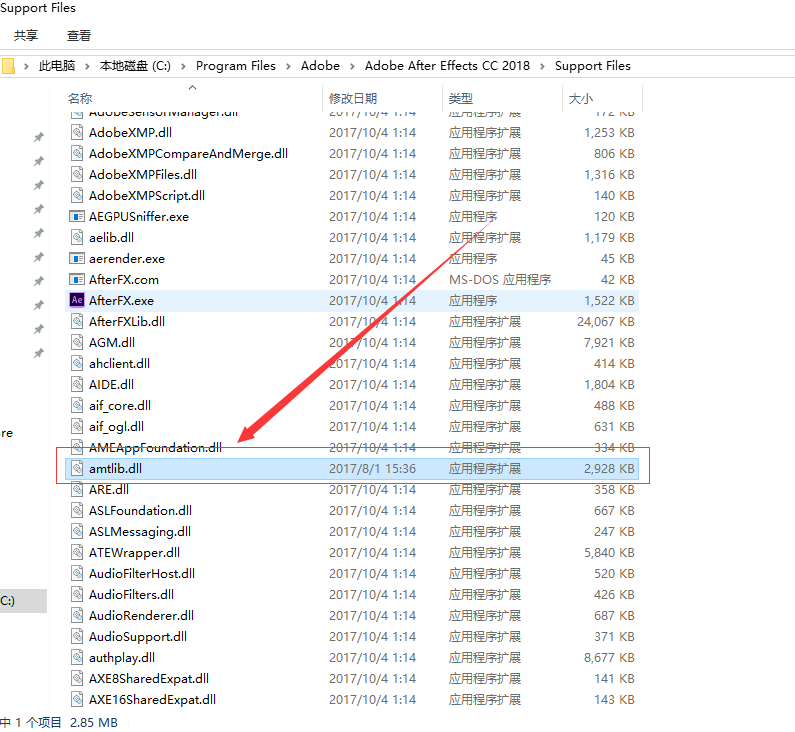Click the AdobeXMP.dll file icon

point(77,132)
